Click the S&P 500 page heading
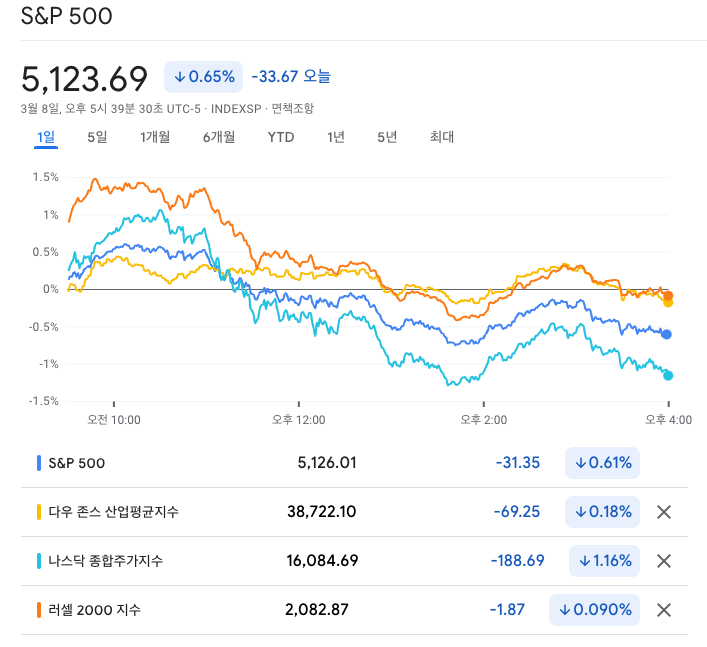This screenshot has height=647, width=707. (67, 16)
